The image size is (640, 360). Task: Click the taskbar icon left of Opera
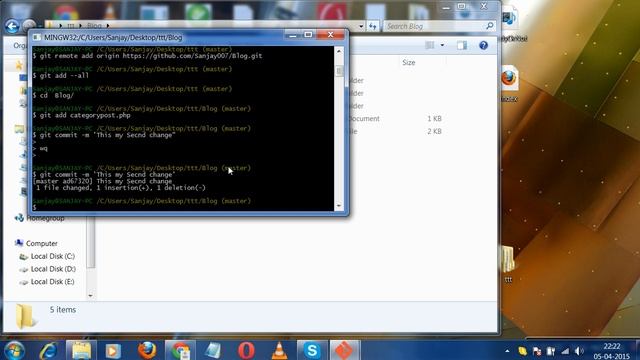[213, 350]
